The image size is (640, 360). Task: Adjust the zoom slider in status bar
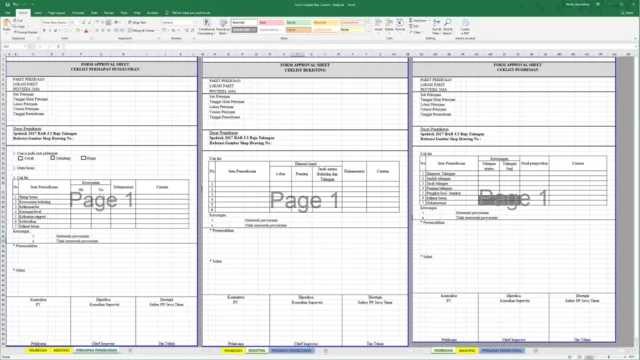coord(609,357)
